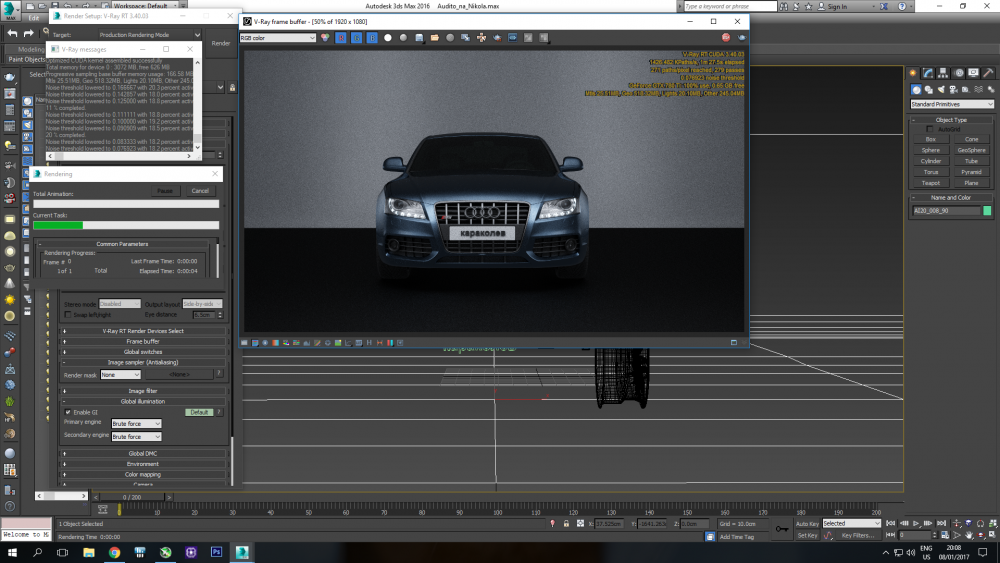Click Cancel in the Rendering dialog
The image size is (1000, 563).
click(200, 191)
